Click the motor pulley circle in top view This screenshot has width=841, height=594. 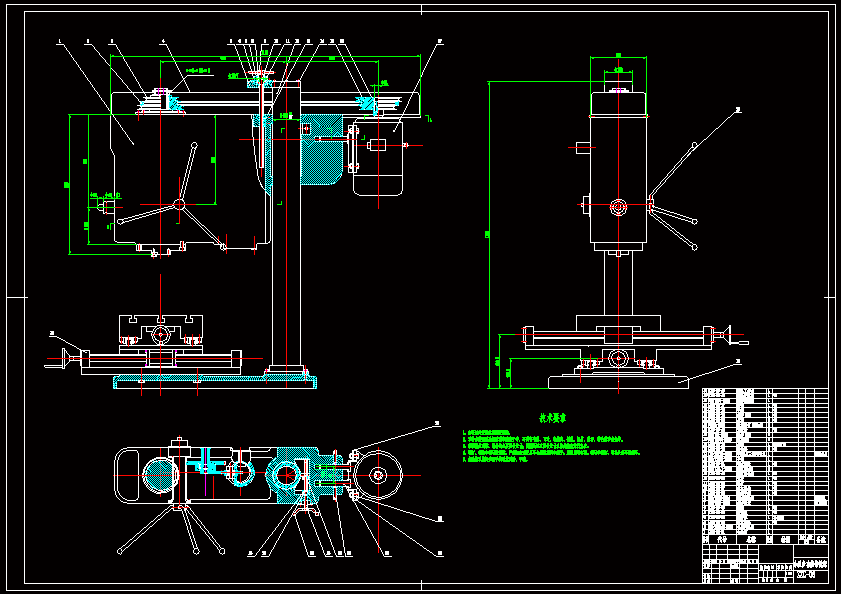(378, 475)
